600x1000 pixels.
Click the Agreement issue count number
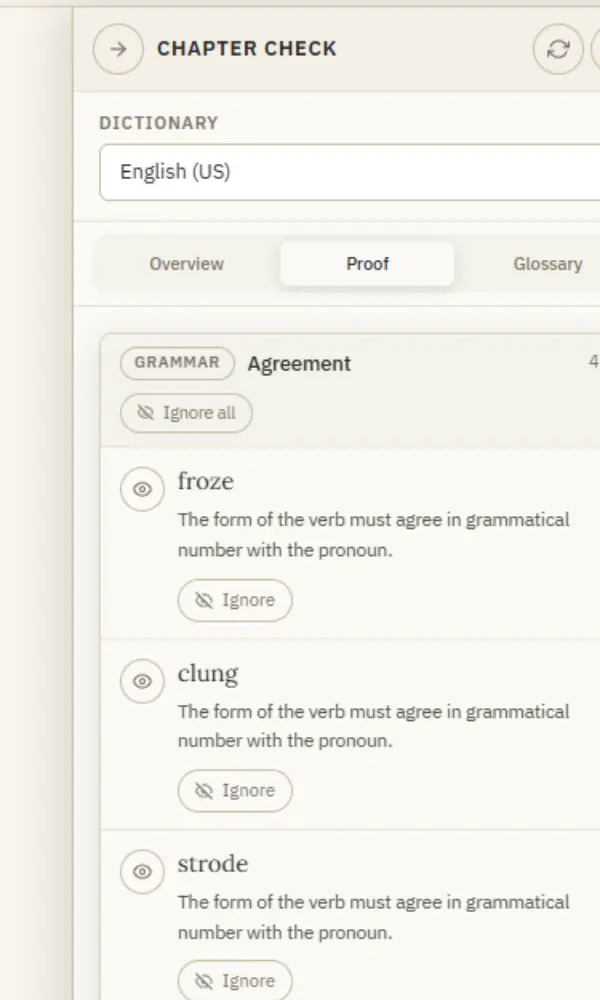594,362
